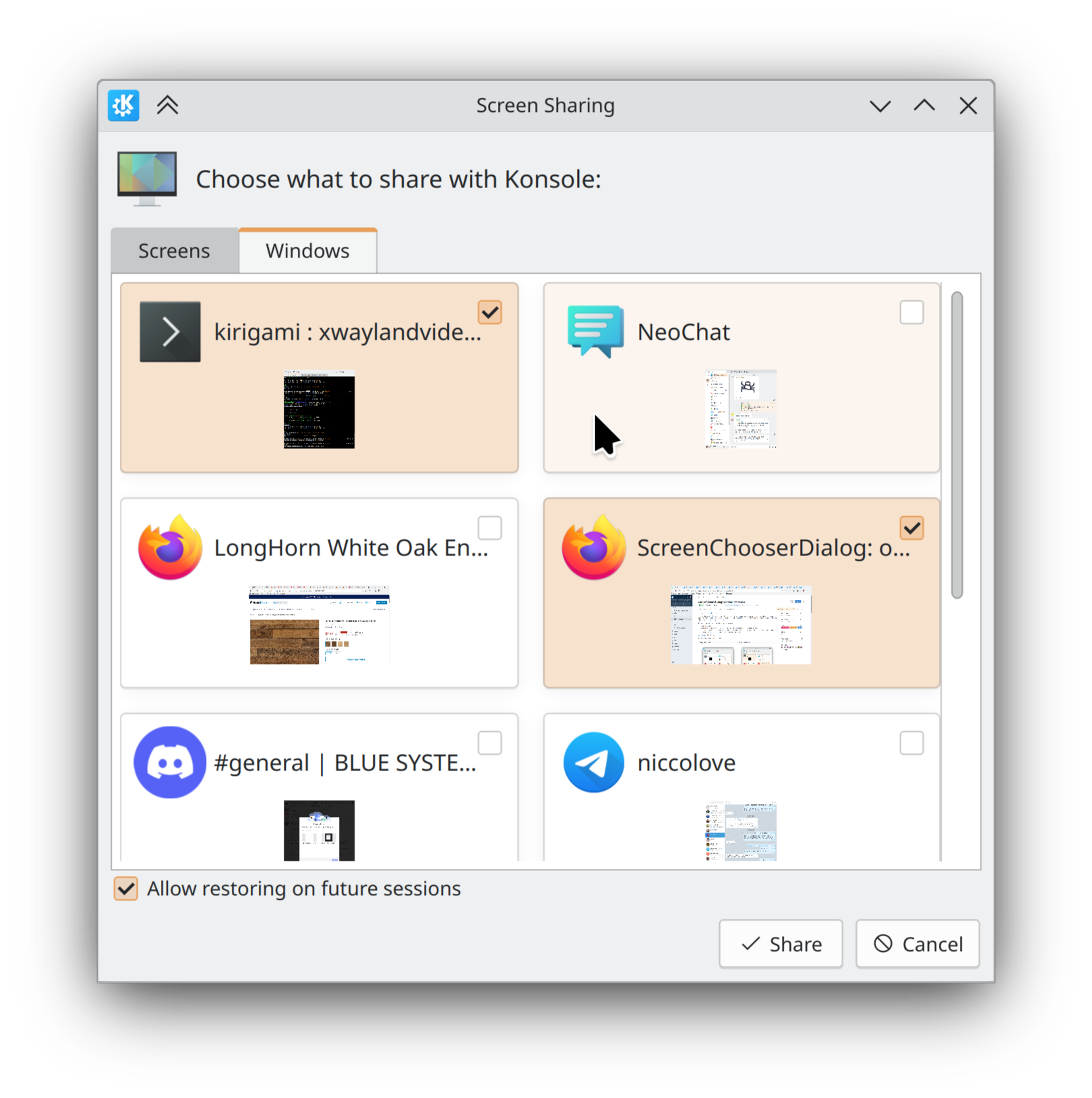Click the Konsole terminal icon for kirigami window
This screenshot has height=1098, width=1092.
pos(170,332)
